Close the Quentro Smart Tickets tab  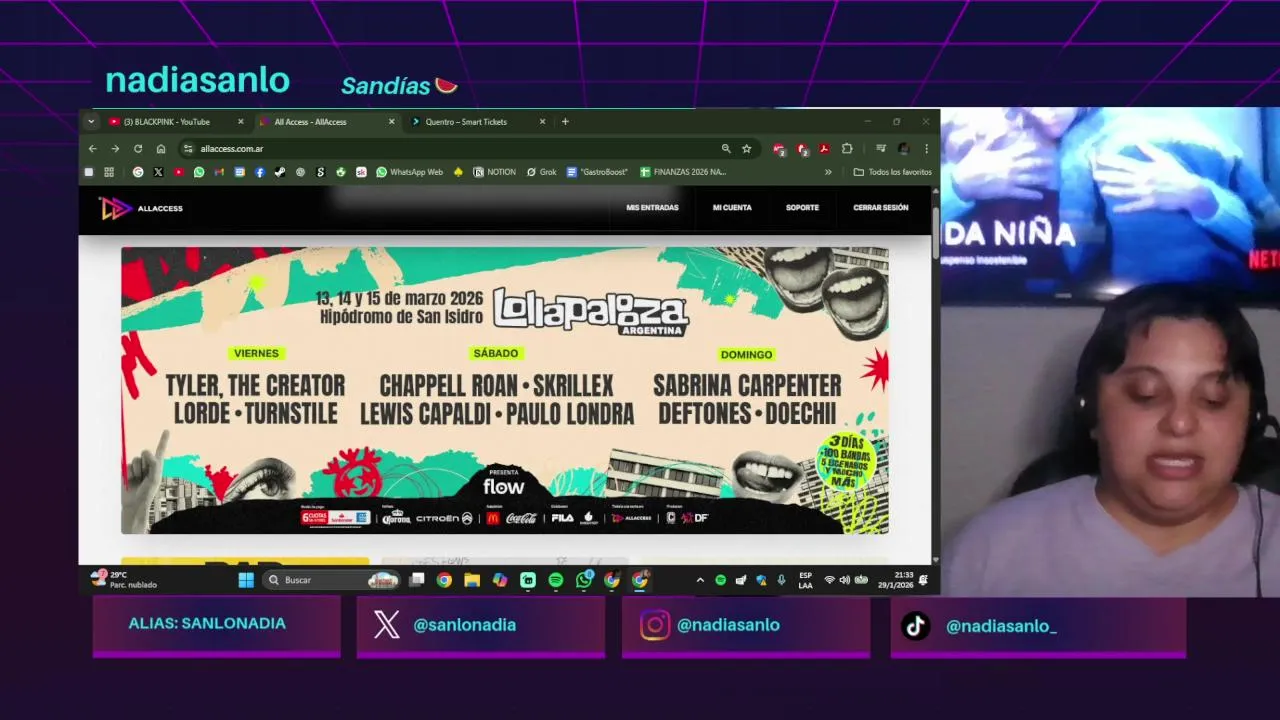(x=542, y=122)
